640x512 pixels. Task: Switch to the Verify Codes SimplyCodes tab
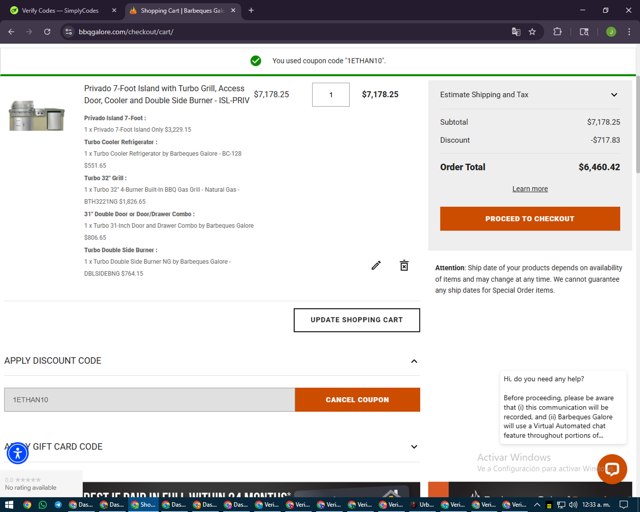(60, 11)
